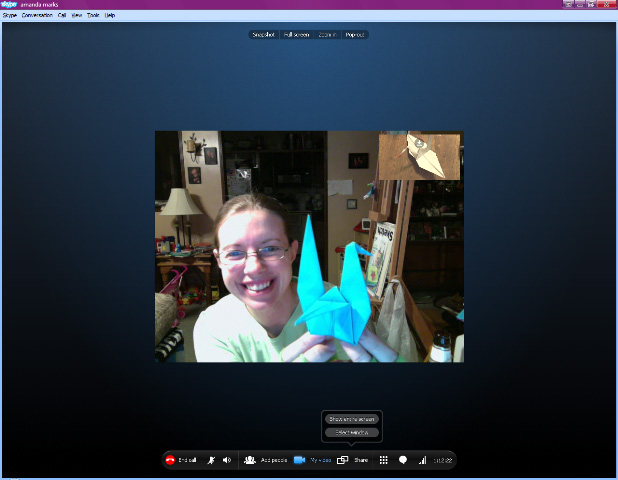Screen dimensions: 618x480
Task: Check call quality signal bars icon
Action: coord(422,460)
